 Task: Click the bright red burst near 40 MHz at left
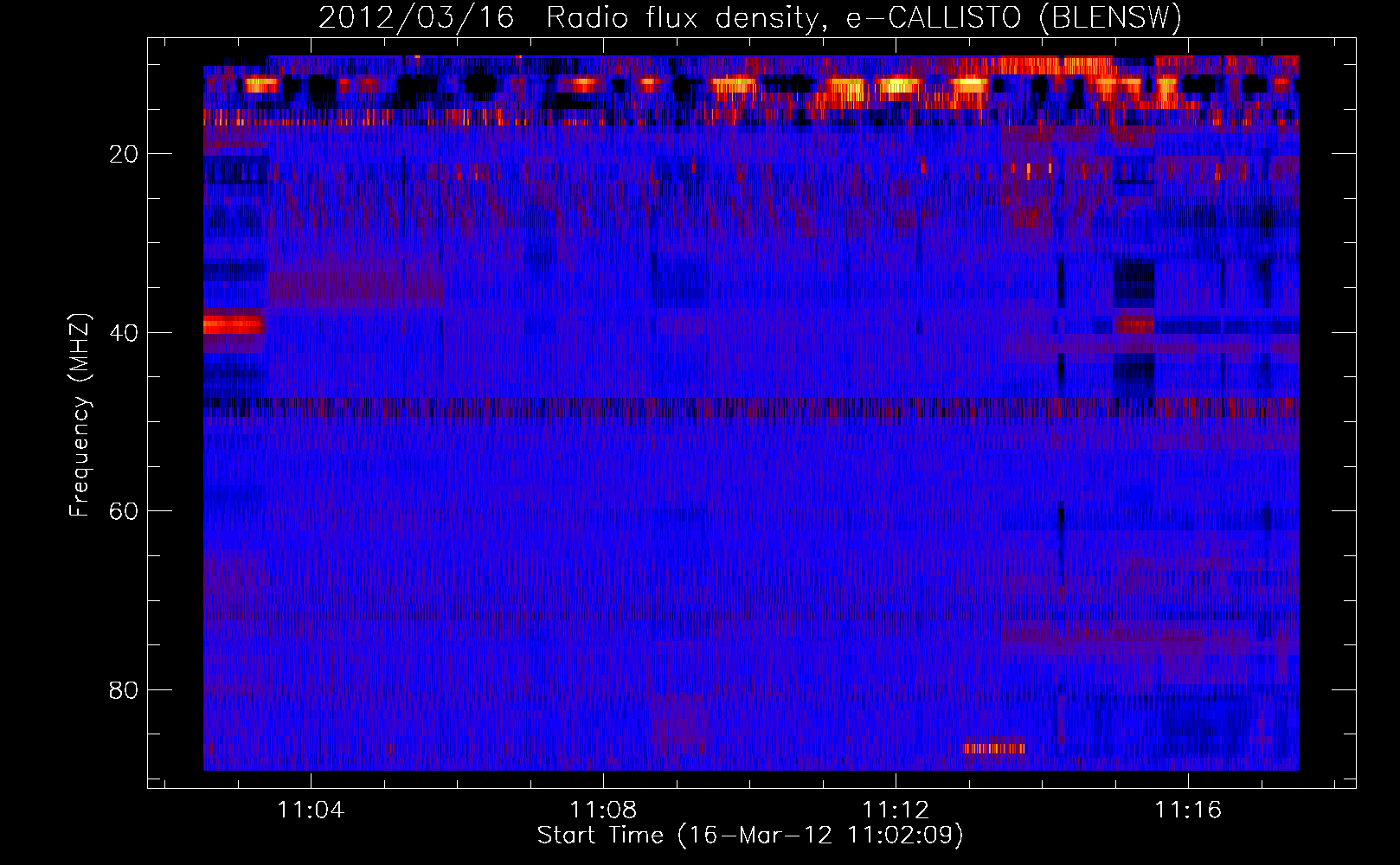(x=233, y=325)
